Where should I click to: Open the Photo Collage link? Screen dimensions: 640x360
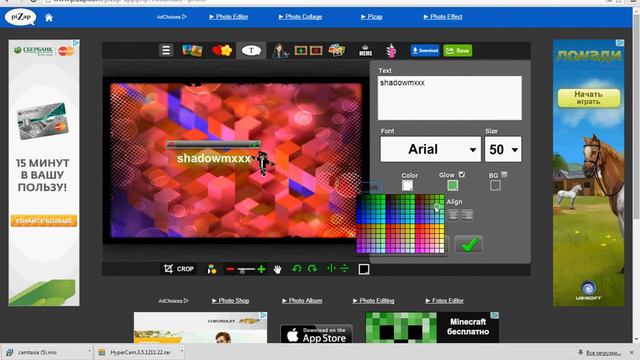coord(300,17)
